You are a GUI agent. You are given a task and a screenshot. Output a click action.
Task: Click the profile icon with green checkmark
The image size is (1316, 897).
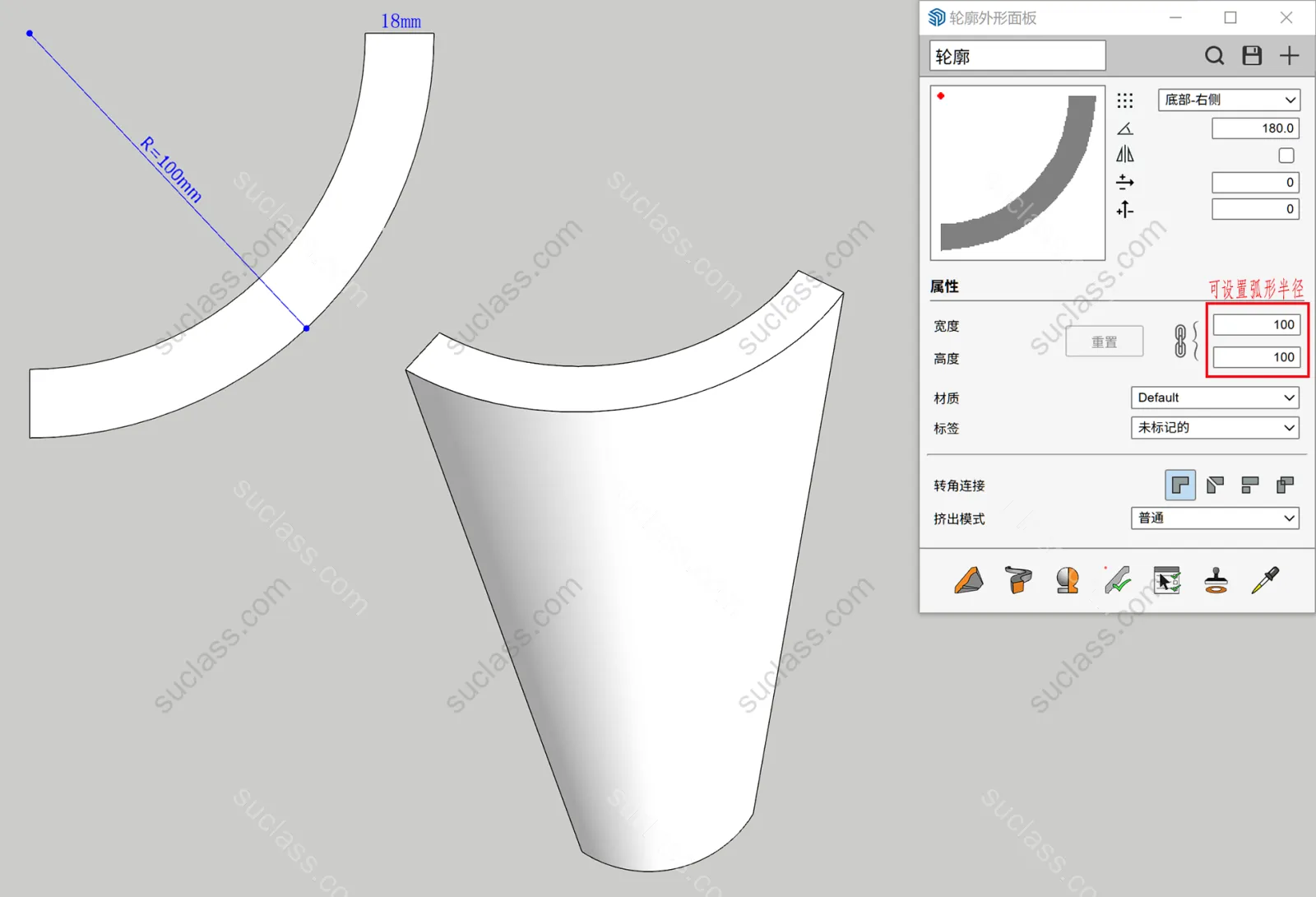(1117, 580)
